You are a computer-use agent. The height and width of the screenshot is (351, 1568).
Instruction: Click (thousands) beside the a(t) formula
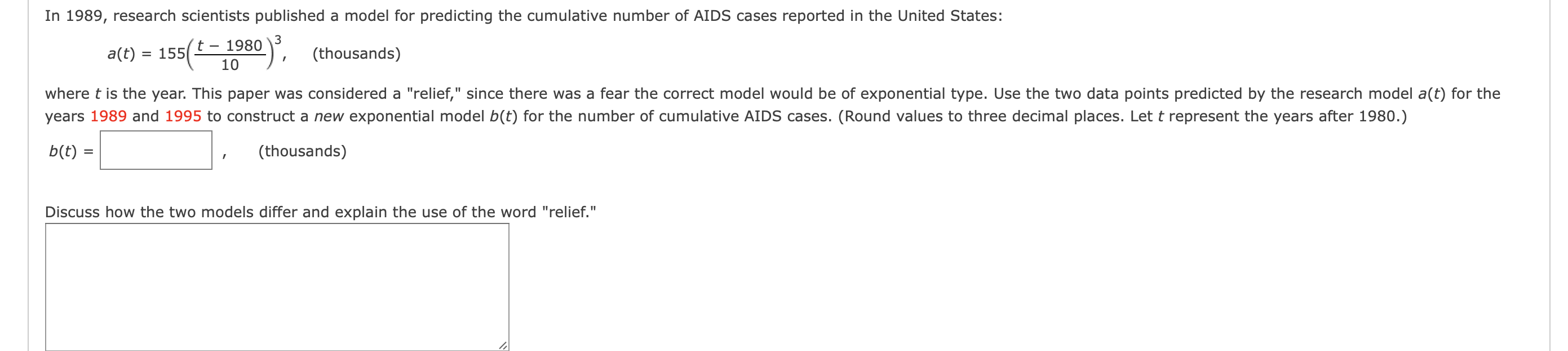pyautogui.click(x=356, y=54)
